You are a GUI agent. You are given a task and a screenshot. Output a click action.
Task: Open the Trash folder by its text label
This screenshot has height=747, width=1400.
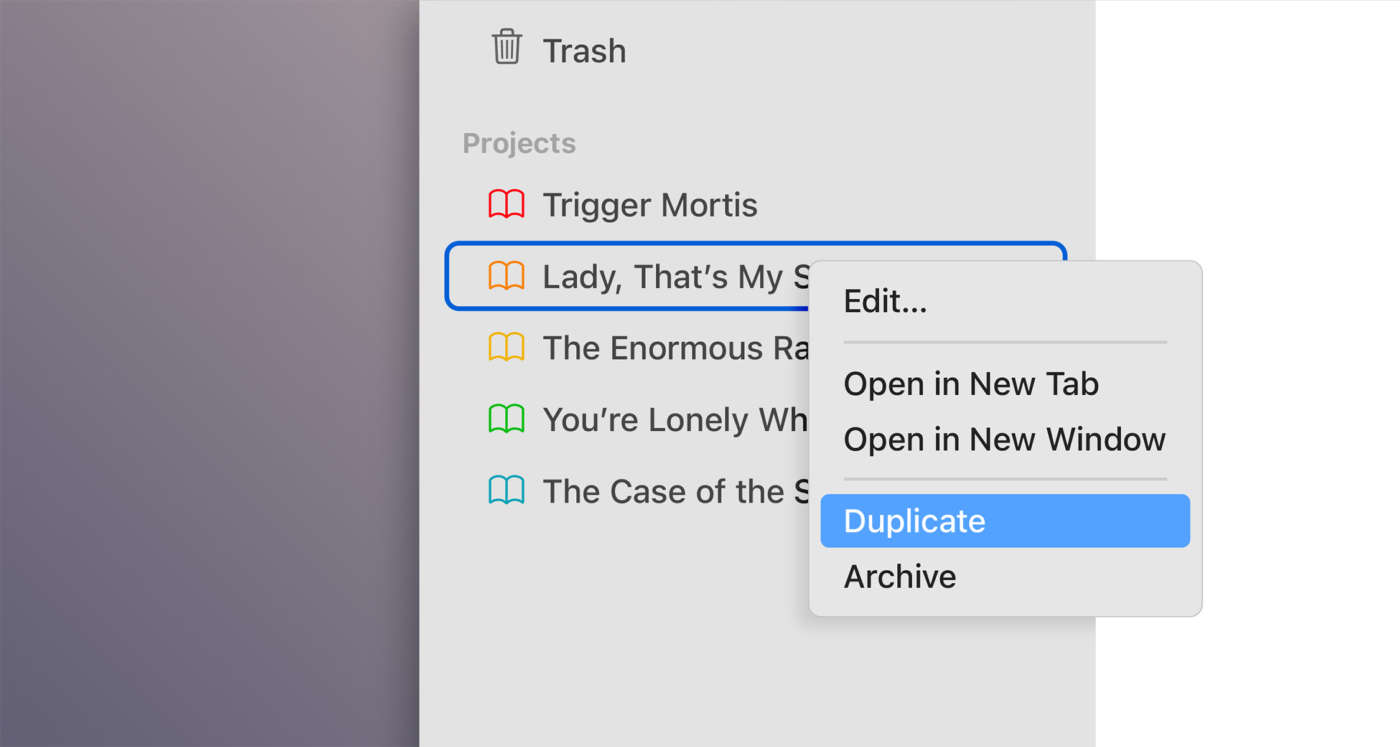point(584,51)
